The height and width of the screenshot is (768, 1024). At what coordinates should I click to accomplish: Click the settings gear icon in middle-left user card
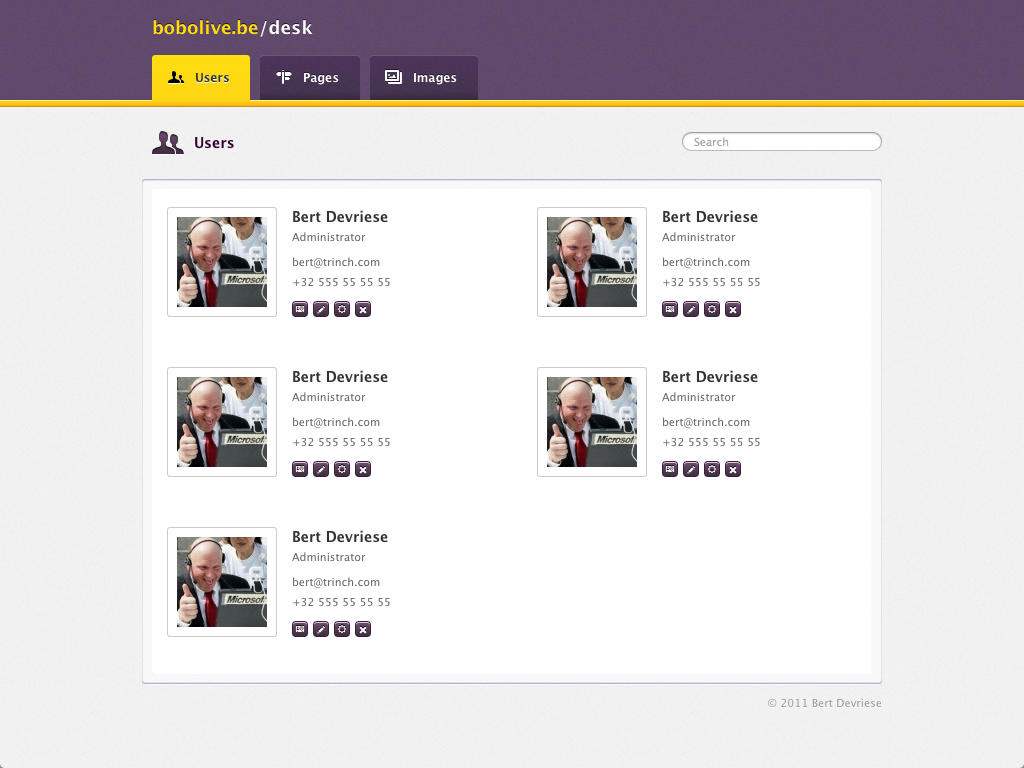[x=342, y=469]
